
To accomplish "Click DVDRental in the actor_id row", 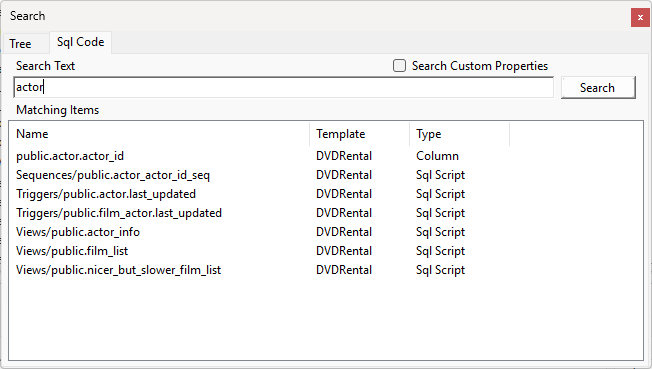I will point(344,156).
